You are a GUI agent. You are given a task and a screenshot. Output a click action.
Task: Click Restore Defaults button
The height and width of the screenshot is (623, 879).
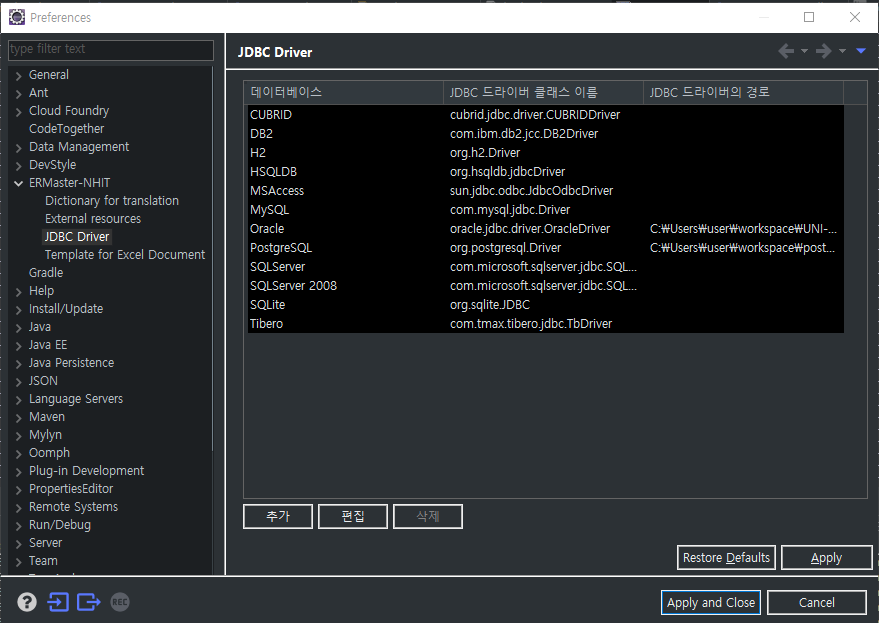click(726, 557)
